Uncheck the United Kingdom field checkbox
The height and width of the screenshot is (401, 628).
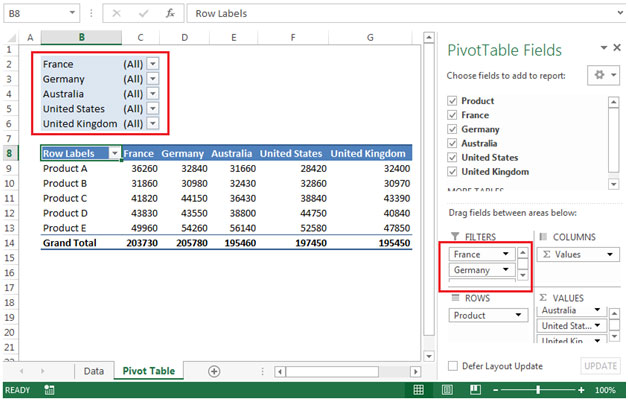[x=452, y=172]
